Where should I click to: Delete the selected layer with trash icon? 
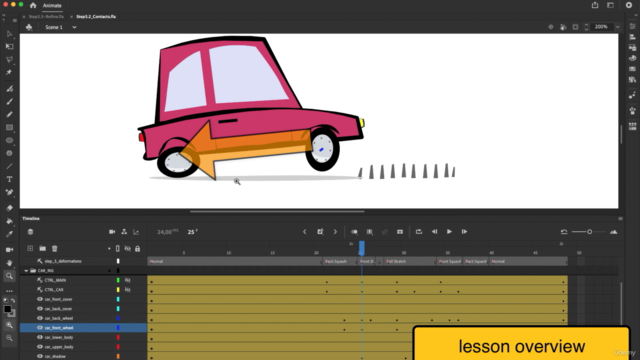point(55,249)
